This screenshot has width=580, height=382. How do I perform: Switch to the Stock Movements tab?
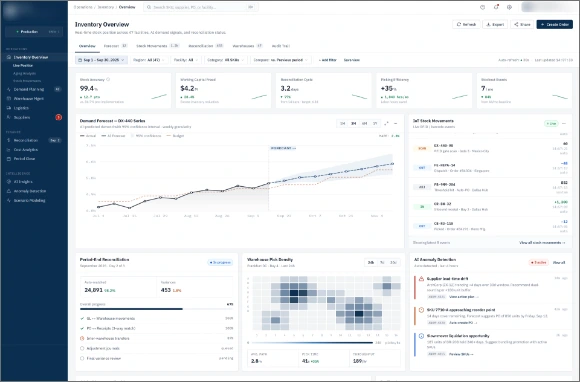(x=158, y=46)
